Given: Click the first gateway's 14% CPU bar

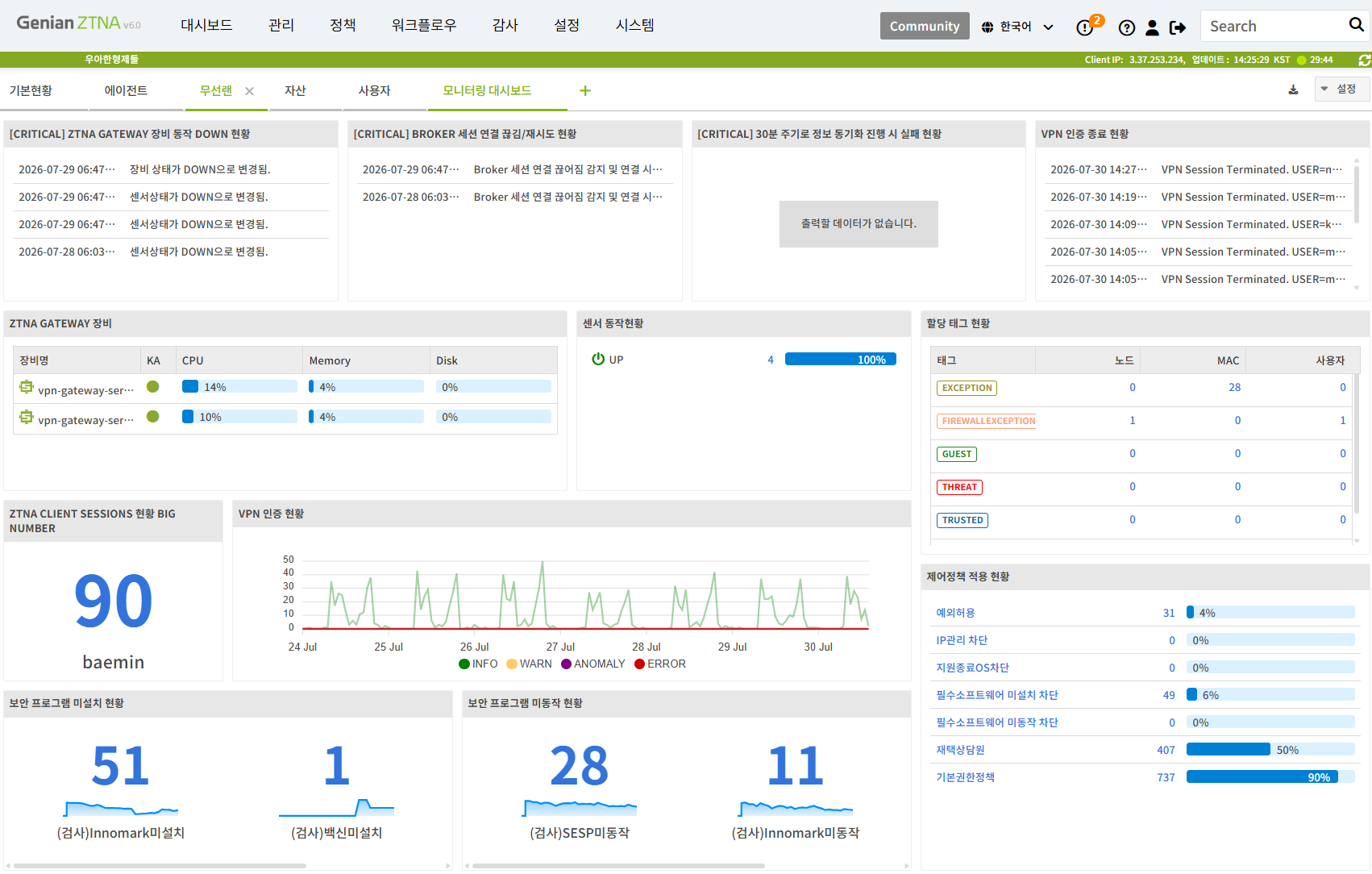Looking at the screenshot, I should (x=239, y=387).
